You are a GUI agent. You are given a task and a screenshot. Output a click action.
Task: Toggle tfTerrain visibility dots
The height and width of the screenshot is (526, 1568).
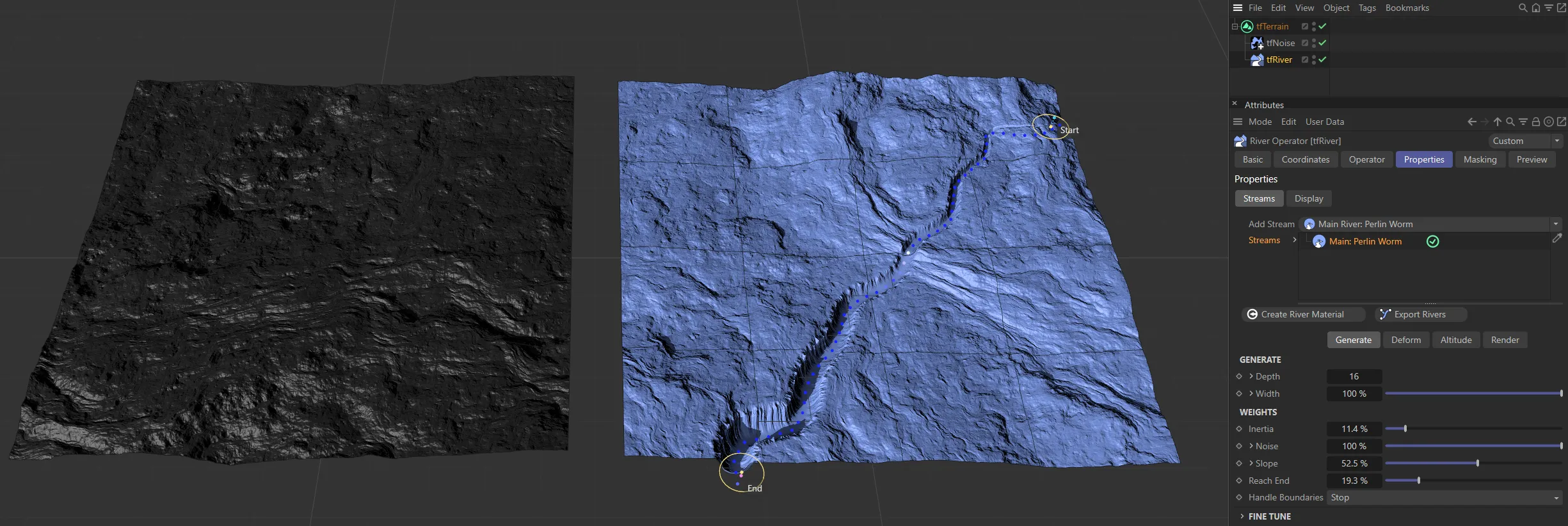tap(1313, 26)
